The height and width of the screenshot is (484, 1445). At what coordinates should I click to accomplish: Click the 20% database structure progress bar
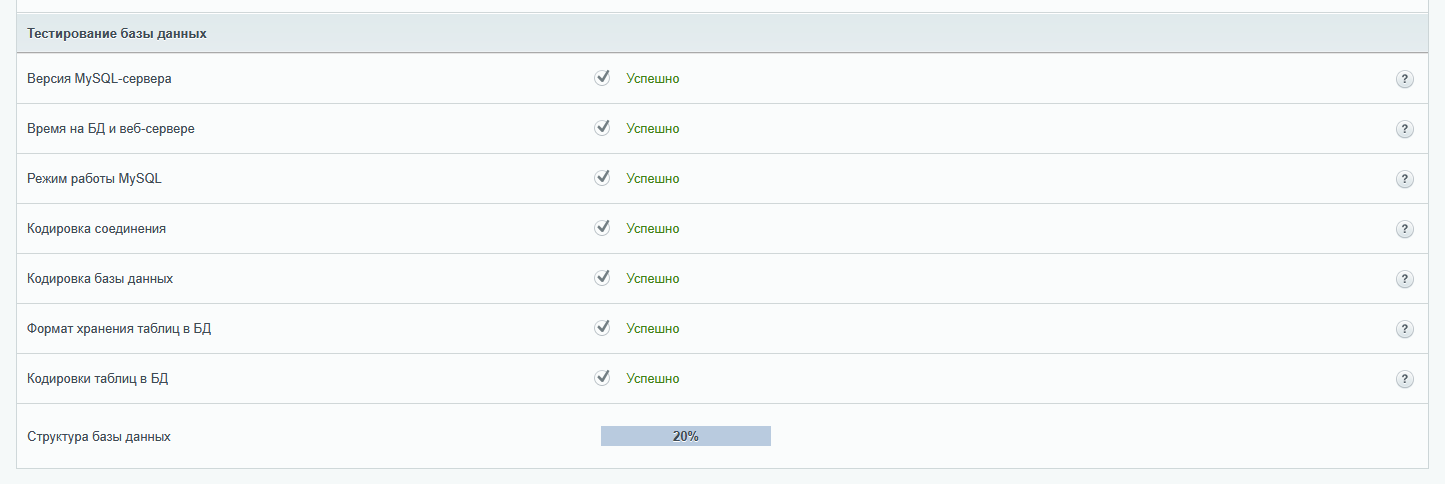click(x=686, y=436)
